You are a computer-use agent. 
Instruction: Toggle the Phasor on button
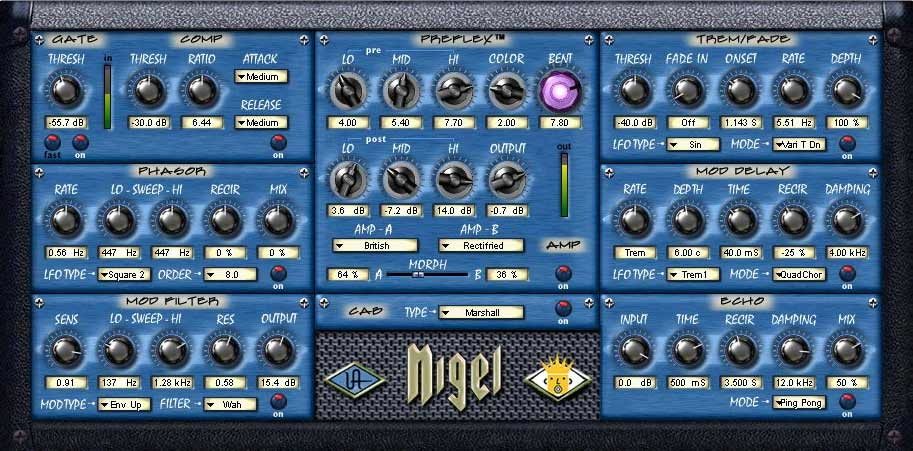[x=278, y=272]
